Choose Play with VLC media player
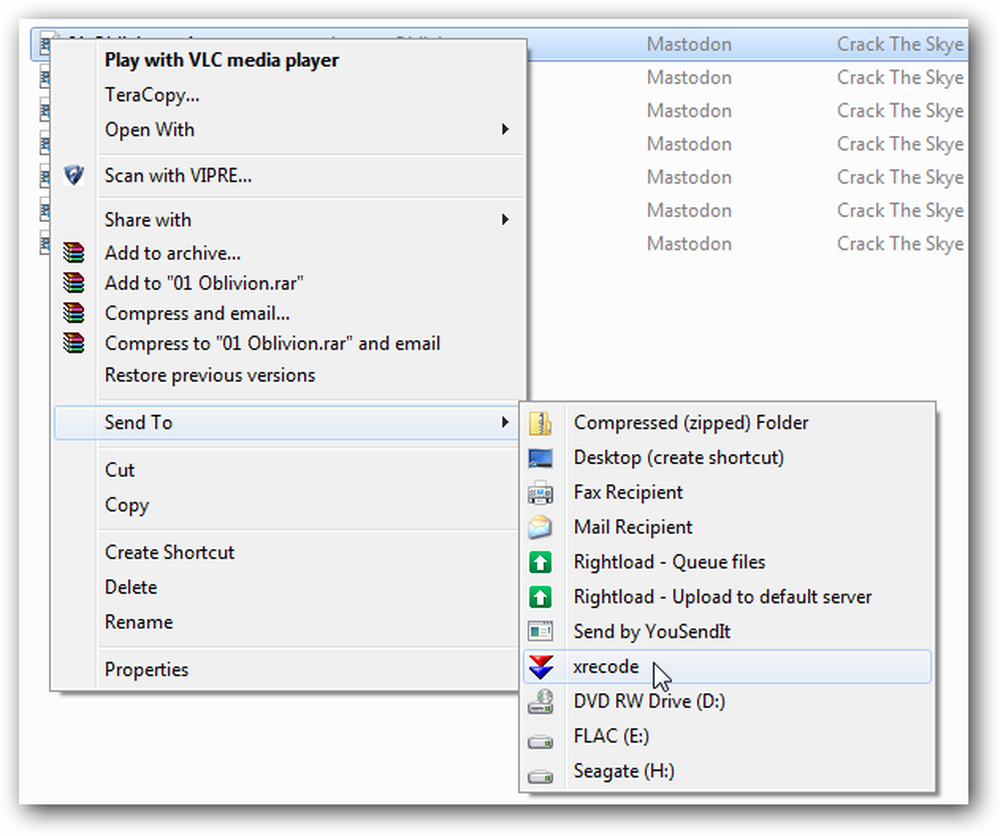Viewport: 1000px width, 836px height. coord(222,60)
